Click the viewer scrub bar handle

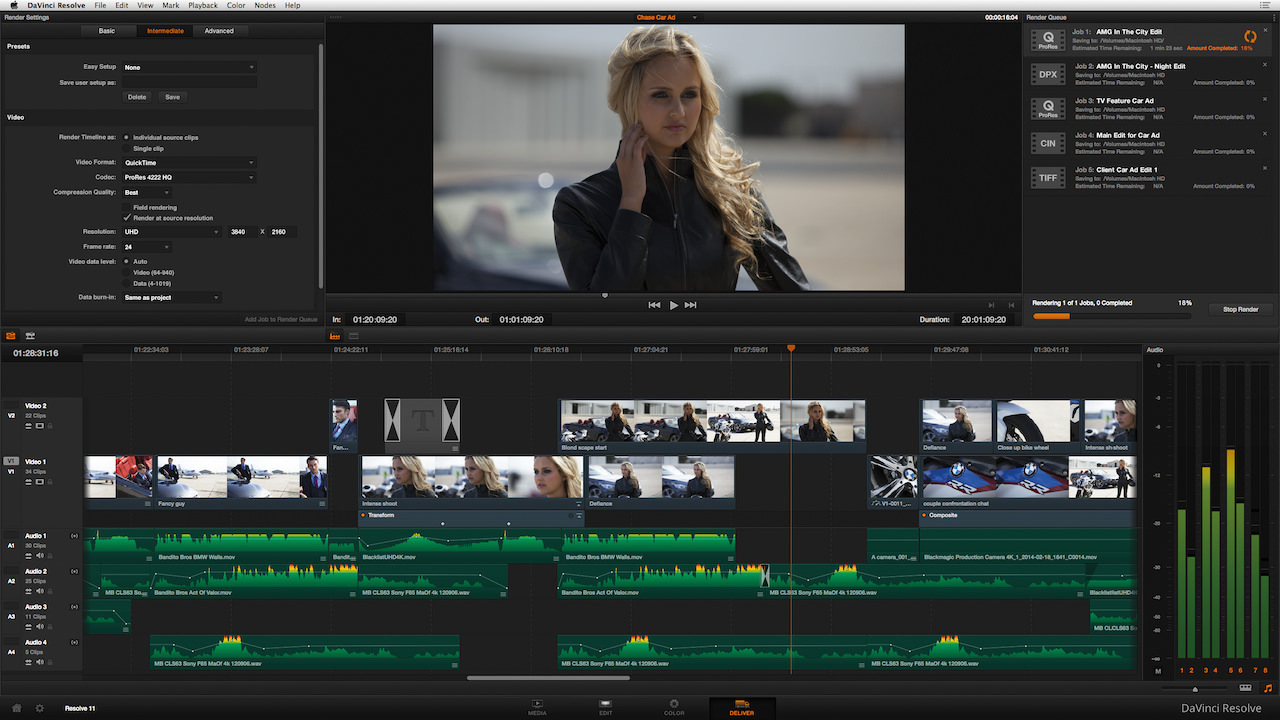[x=604, y=295]
